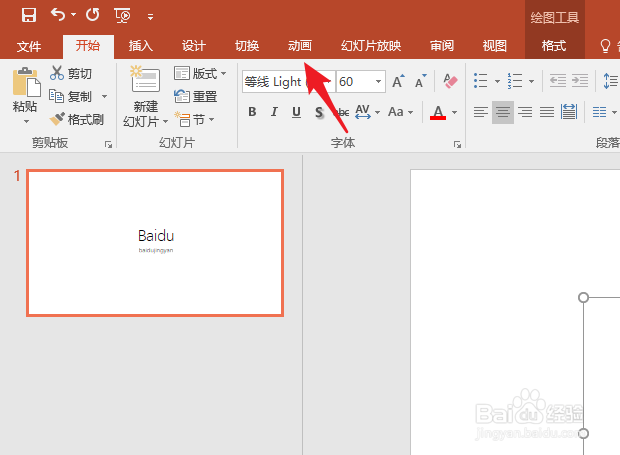
Task: Open the 版式 layout dropdown
Action: pyautogui.click(x=200, y=73)
